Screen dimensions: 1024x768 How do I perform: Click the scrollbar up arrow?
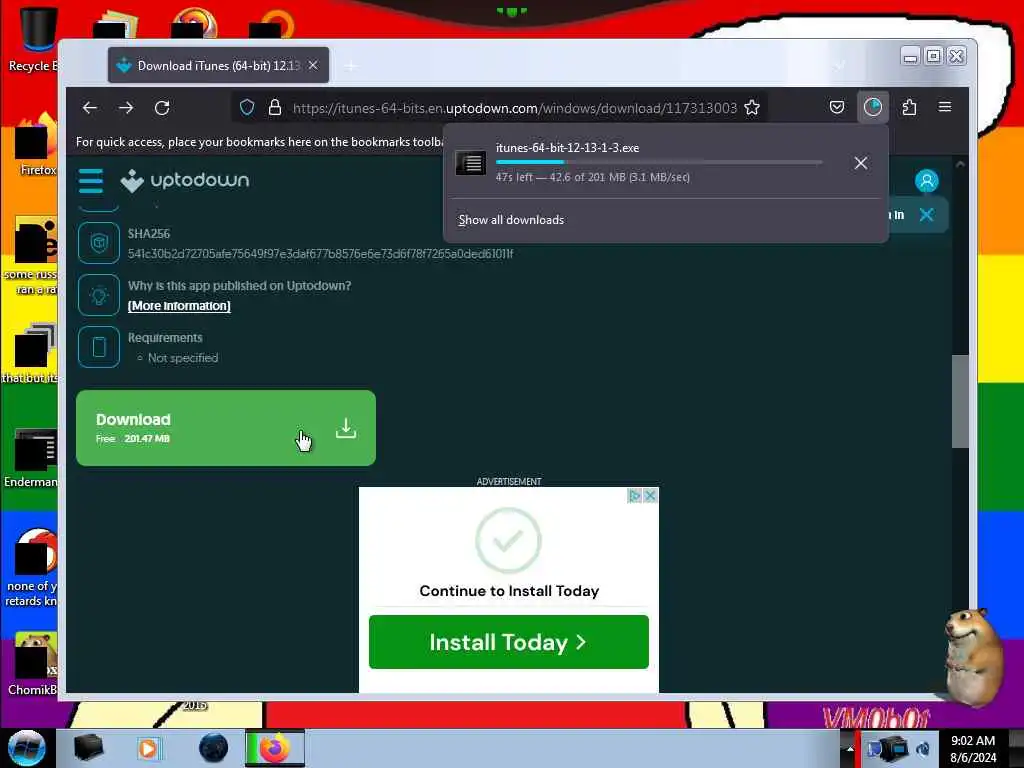click(959, 165)
